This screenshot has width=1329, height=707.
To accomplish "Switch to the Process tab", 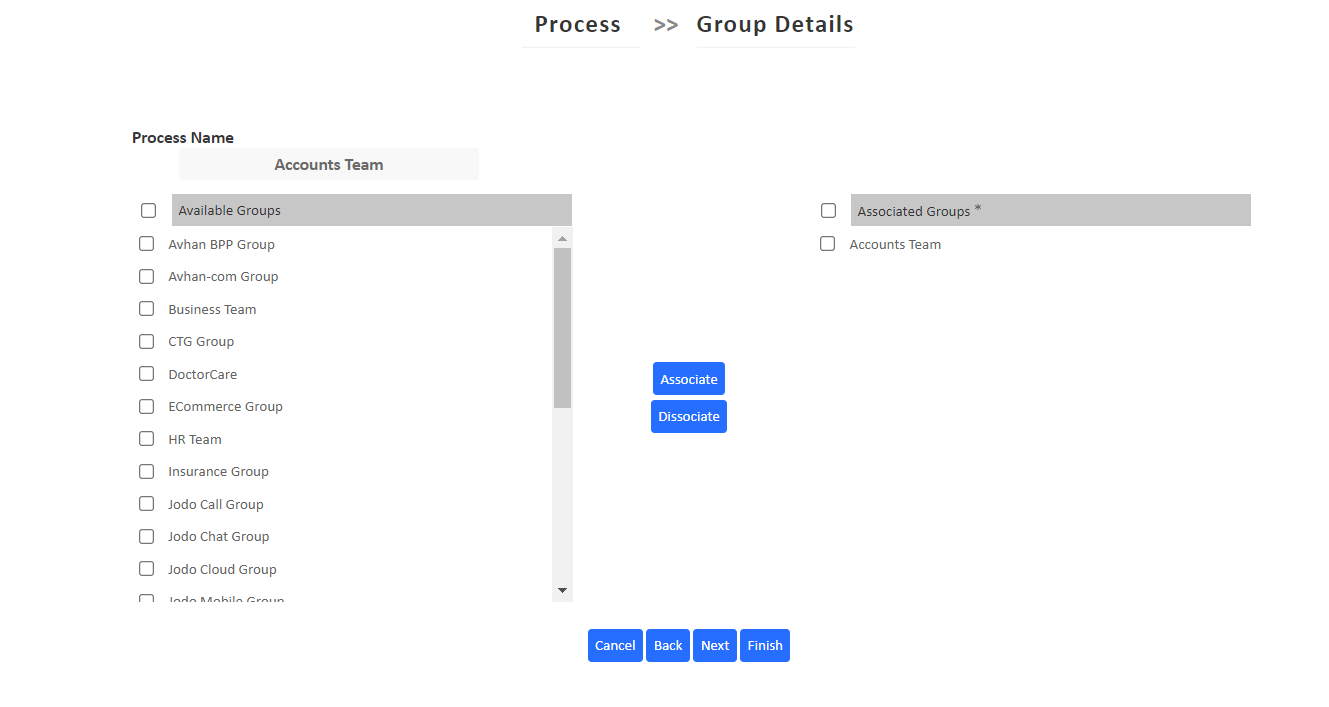I will [579, 24].
